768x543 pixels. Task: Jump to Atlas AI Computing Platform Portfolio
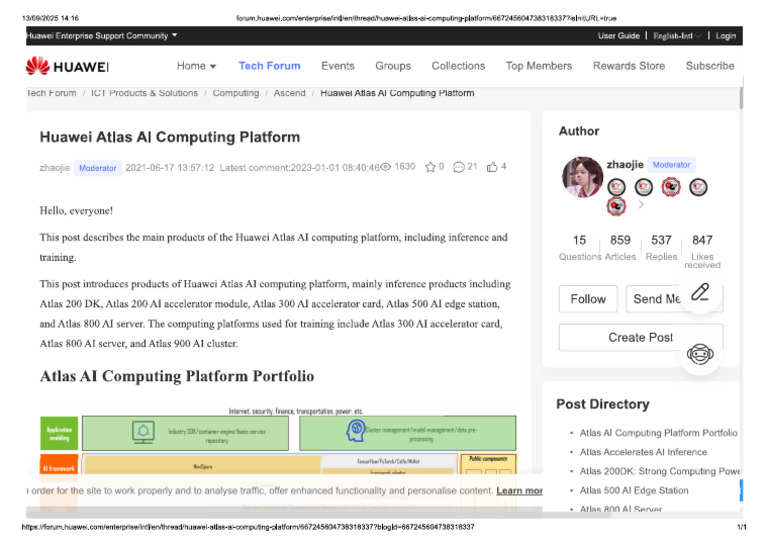tap(658, 433)
